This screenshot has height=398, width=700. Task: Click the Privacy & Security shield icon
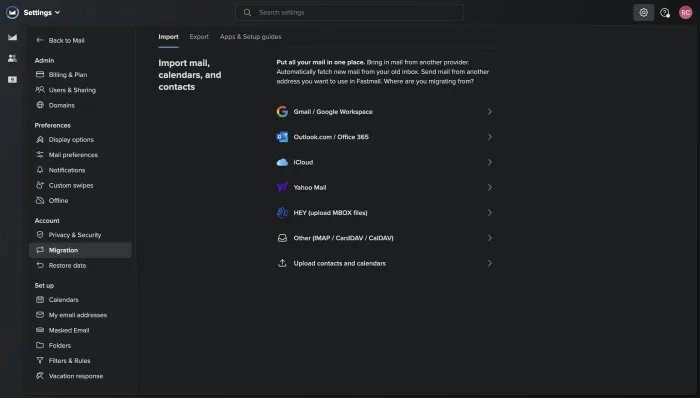pos(40,234)
